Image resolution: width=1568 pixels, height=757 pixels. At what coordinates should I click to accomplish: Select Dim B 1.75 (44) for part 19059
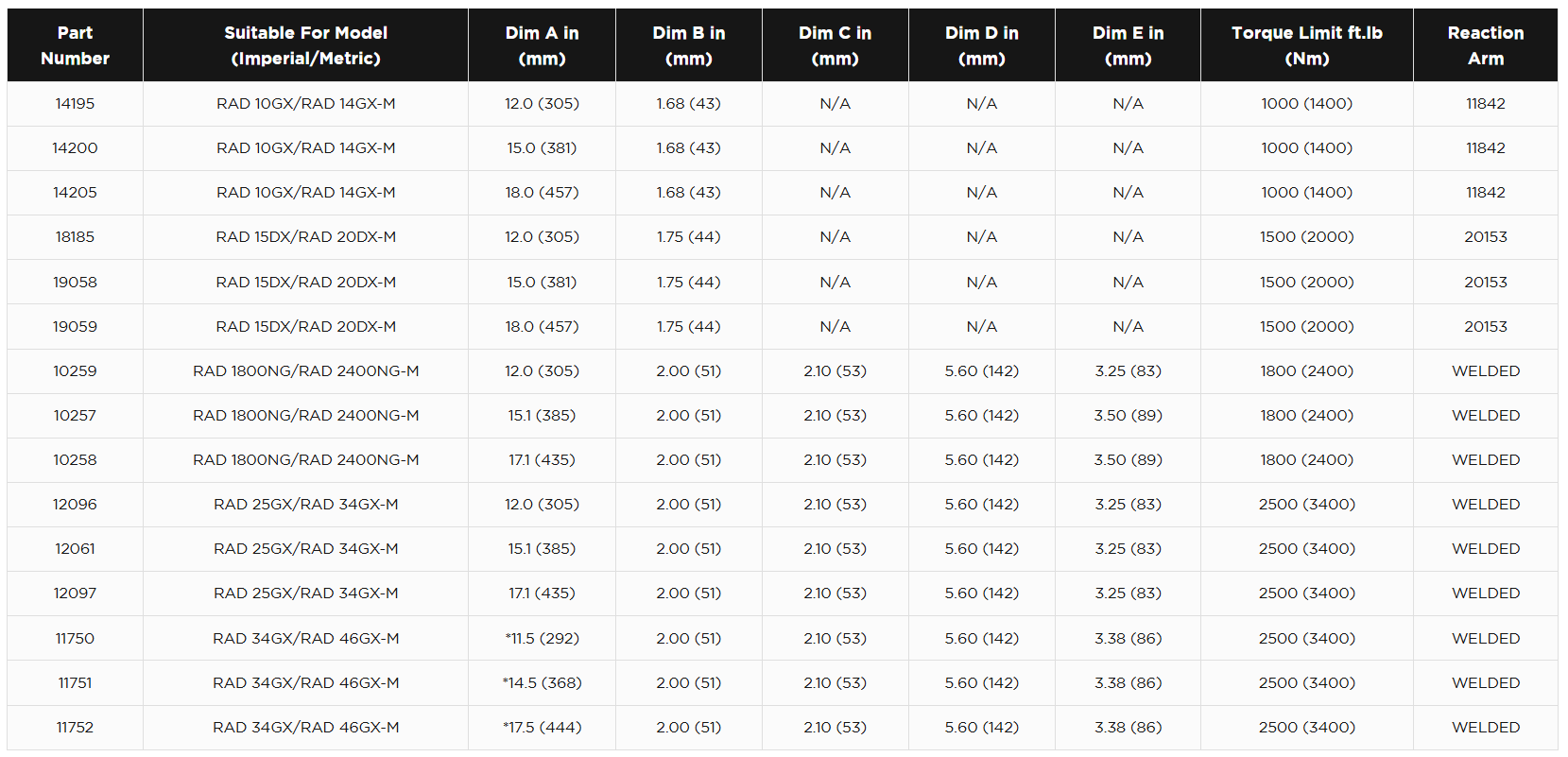point(688,327)
